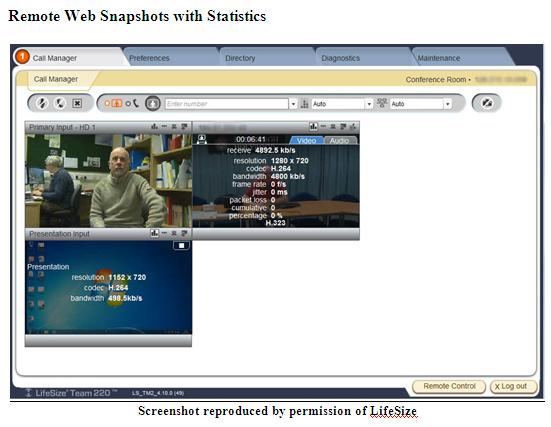Click the medium-size icon in remote call header
This screenshot has height=427, width=551.
click(x=333, y=127)
